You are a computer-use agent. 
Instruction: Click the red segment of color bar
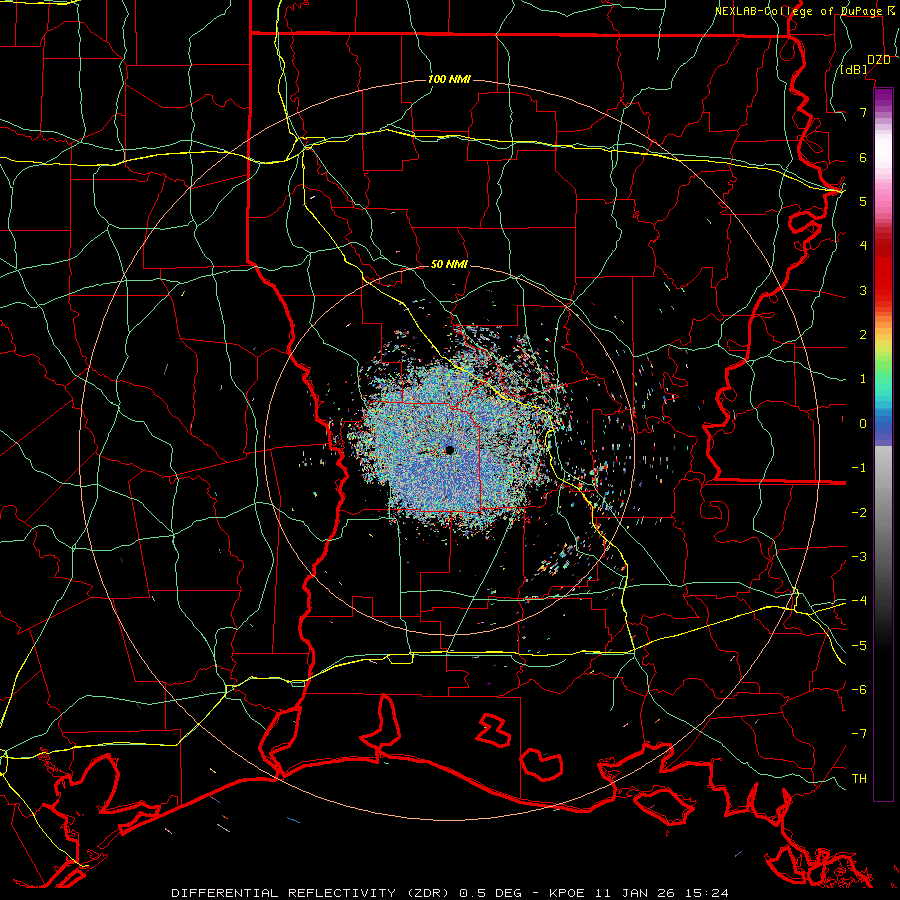coord(883,276)
